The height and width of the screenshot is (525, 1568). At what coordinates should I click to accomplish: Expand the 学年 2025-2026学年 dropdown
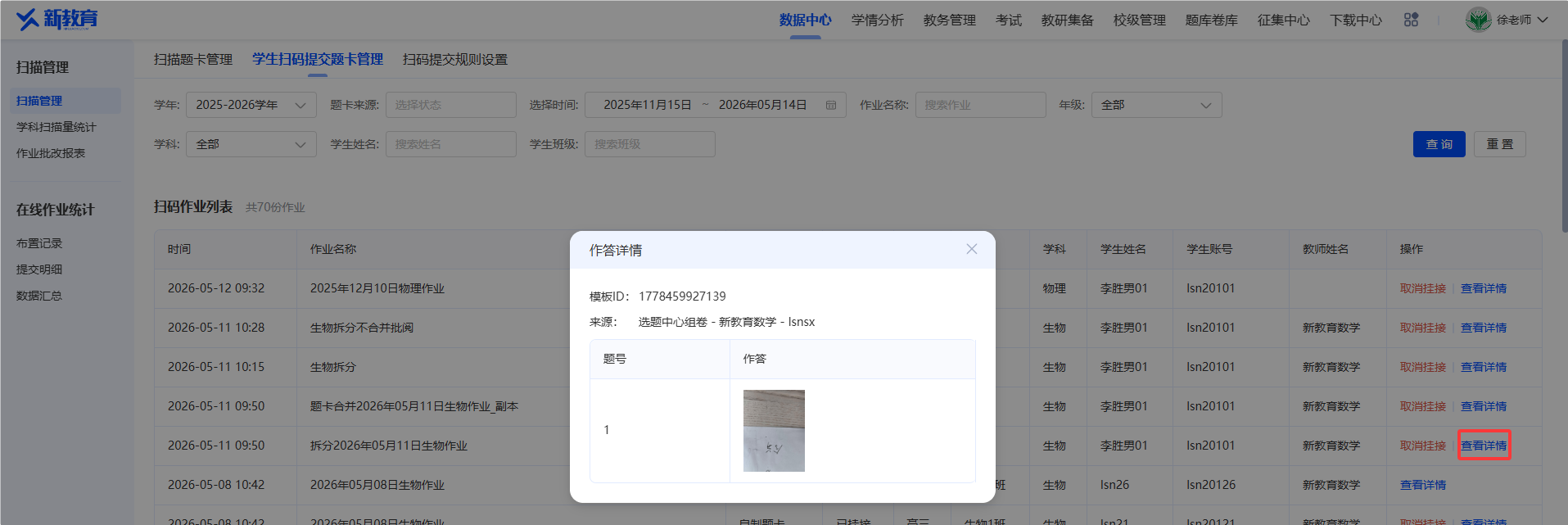251,105
